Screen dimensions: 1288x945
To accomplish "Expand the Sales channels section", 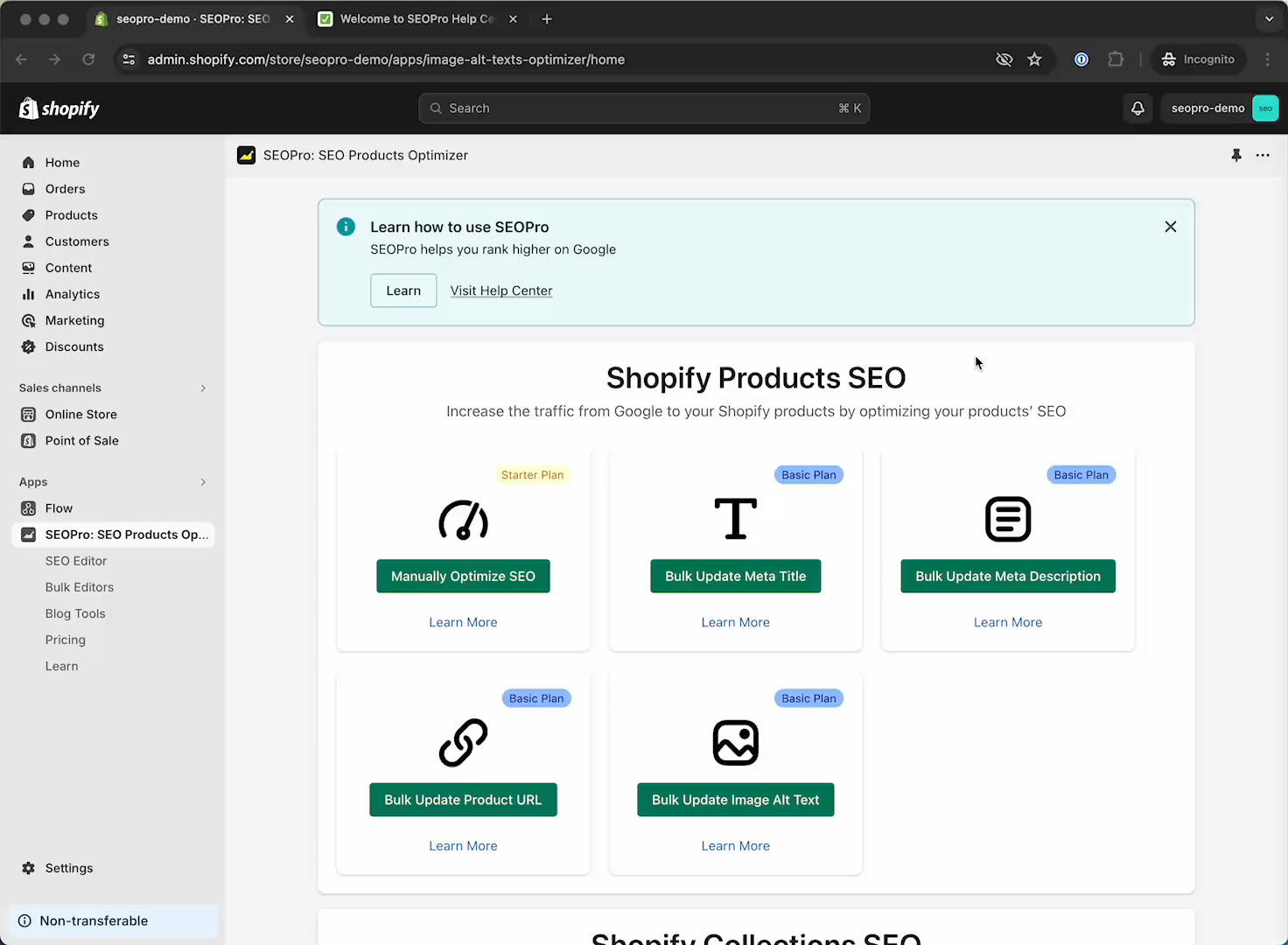I will pyautogui.click(x=203, y=388).
